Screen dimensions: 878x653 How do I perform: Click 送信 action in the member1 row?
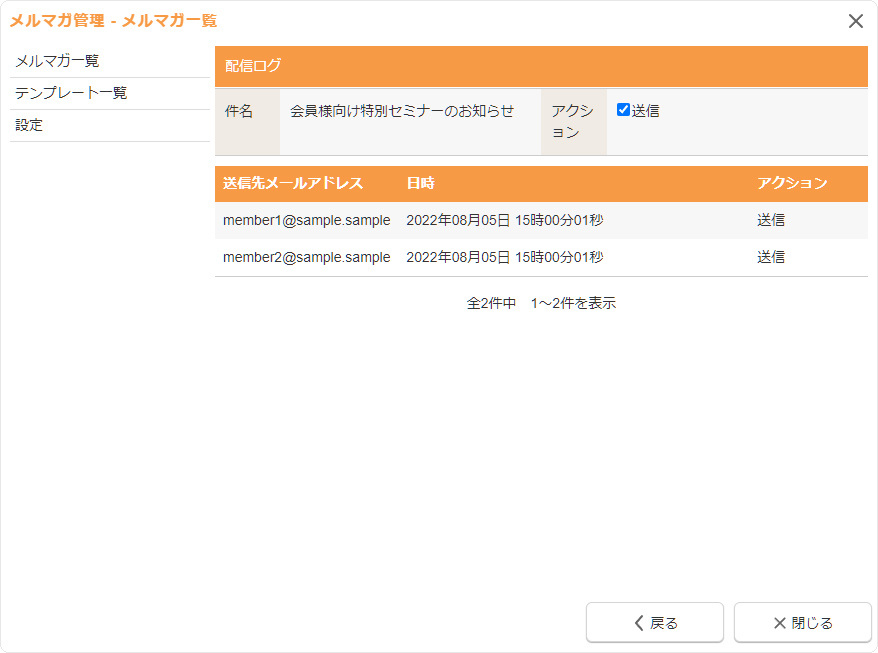pyautogui.click(x=771, y=220)
